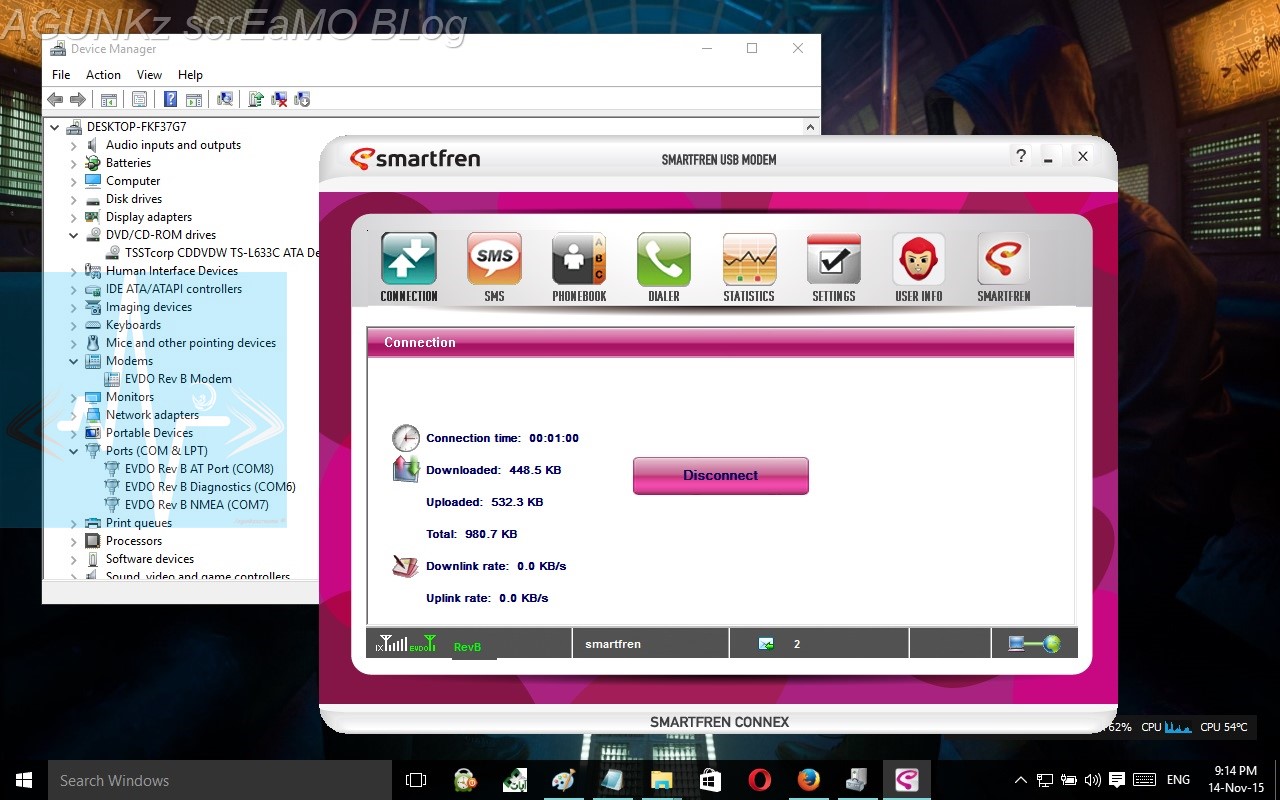Click the ENG language indicator in taskbar

pyautogui.click(x=1178, y=780)
